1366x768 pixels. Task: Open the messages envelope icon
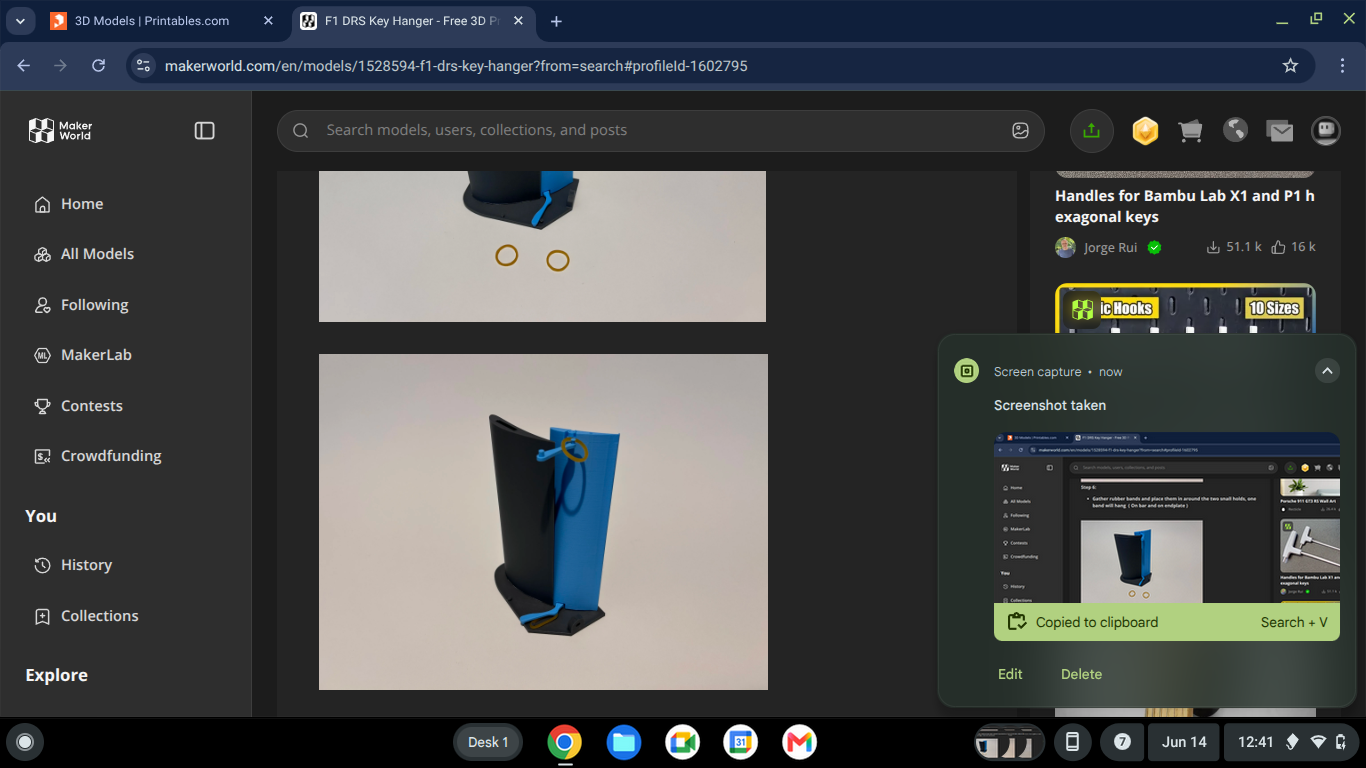coord(1280,130)
